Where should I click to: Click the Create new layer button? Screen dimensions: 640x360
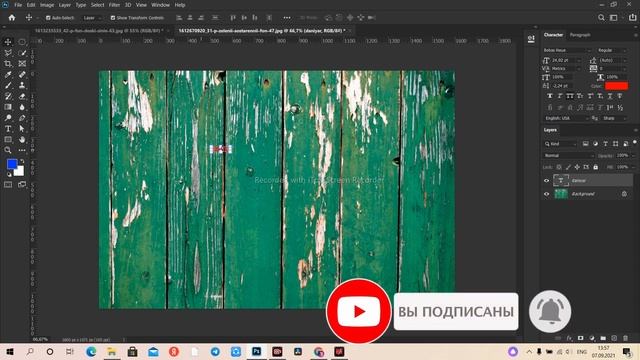pyautogui.click(x=614, y=338)
